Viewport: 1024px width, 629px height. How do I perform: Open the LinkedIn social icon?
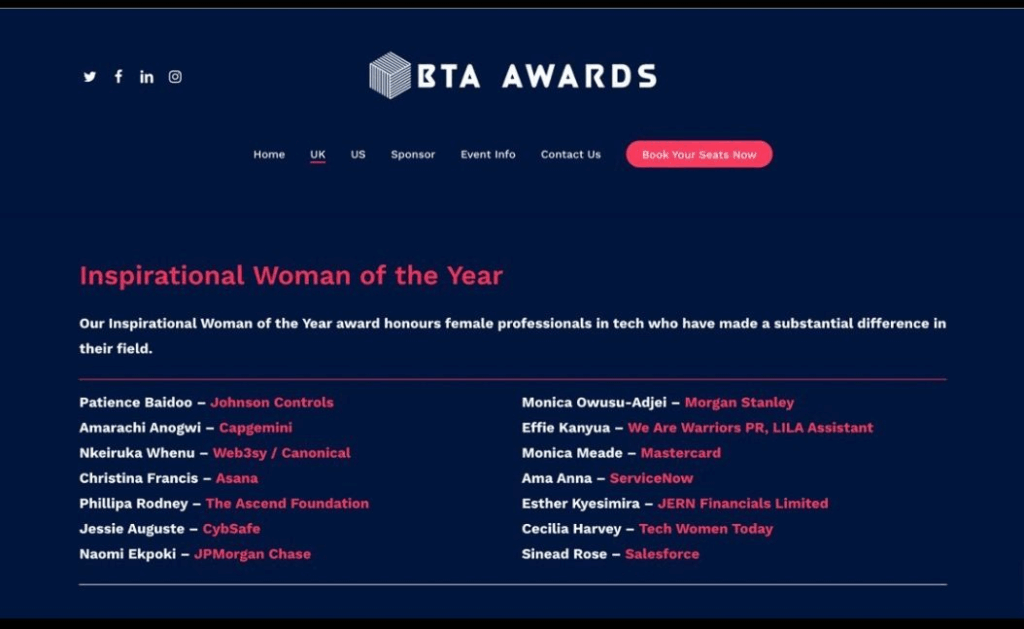pyautogui.click(x=147, y=77)
